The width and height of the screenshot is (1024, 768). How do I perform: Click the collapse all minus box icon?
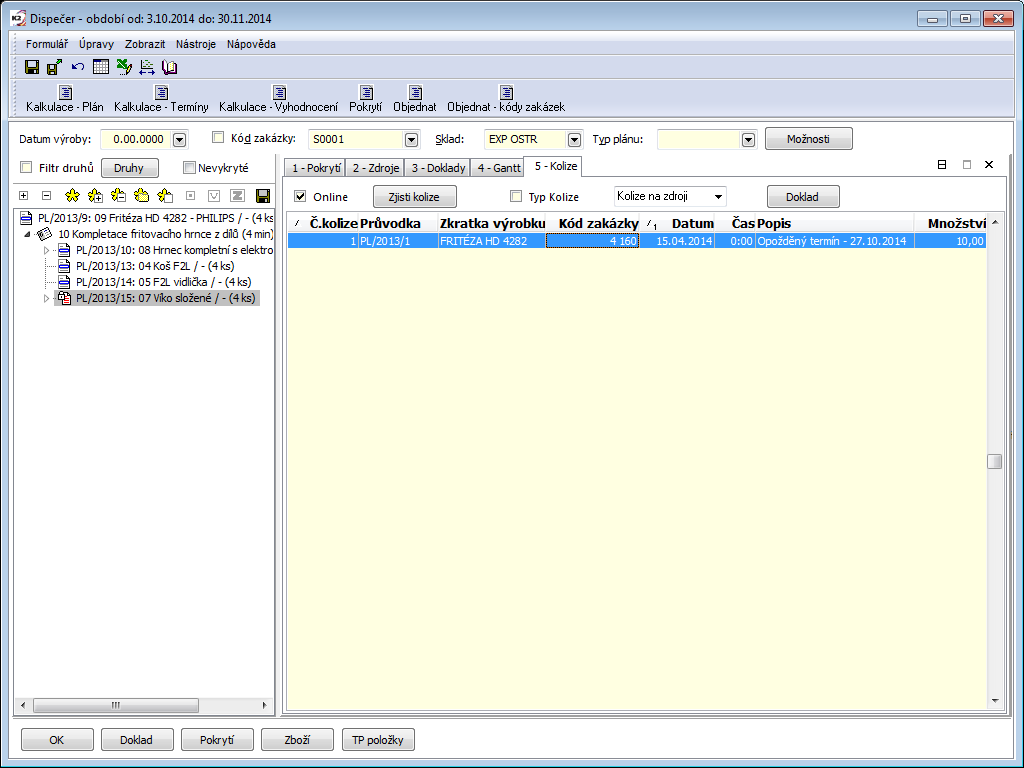click(46, 195)
